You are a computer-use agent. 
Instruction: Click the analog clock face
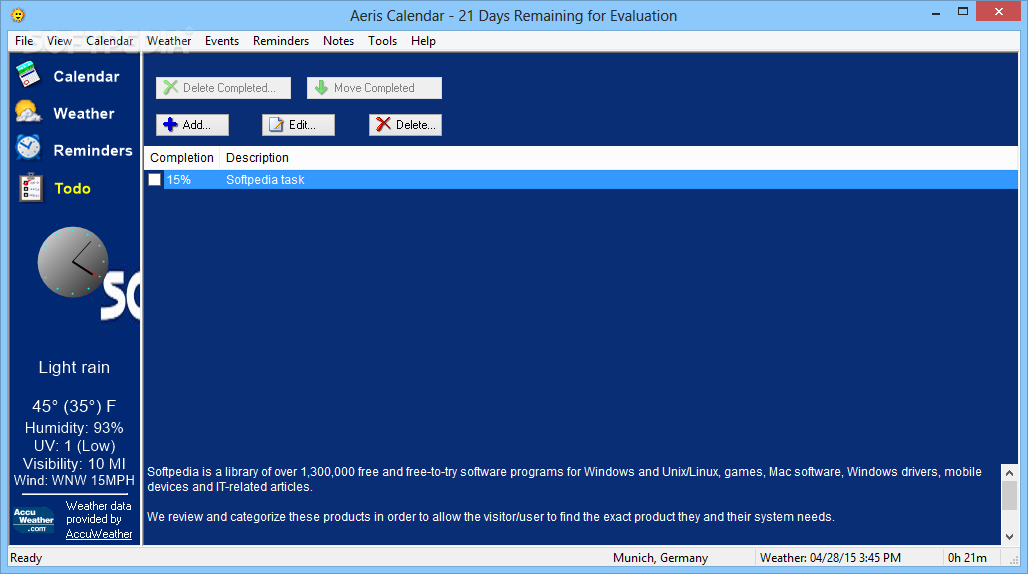click(x=73, y=262)
